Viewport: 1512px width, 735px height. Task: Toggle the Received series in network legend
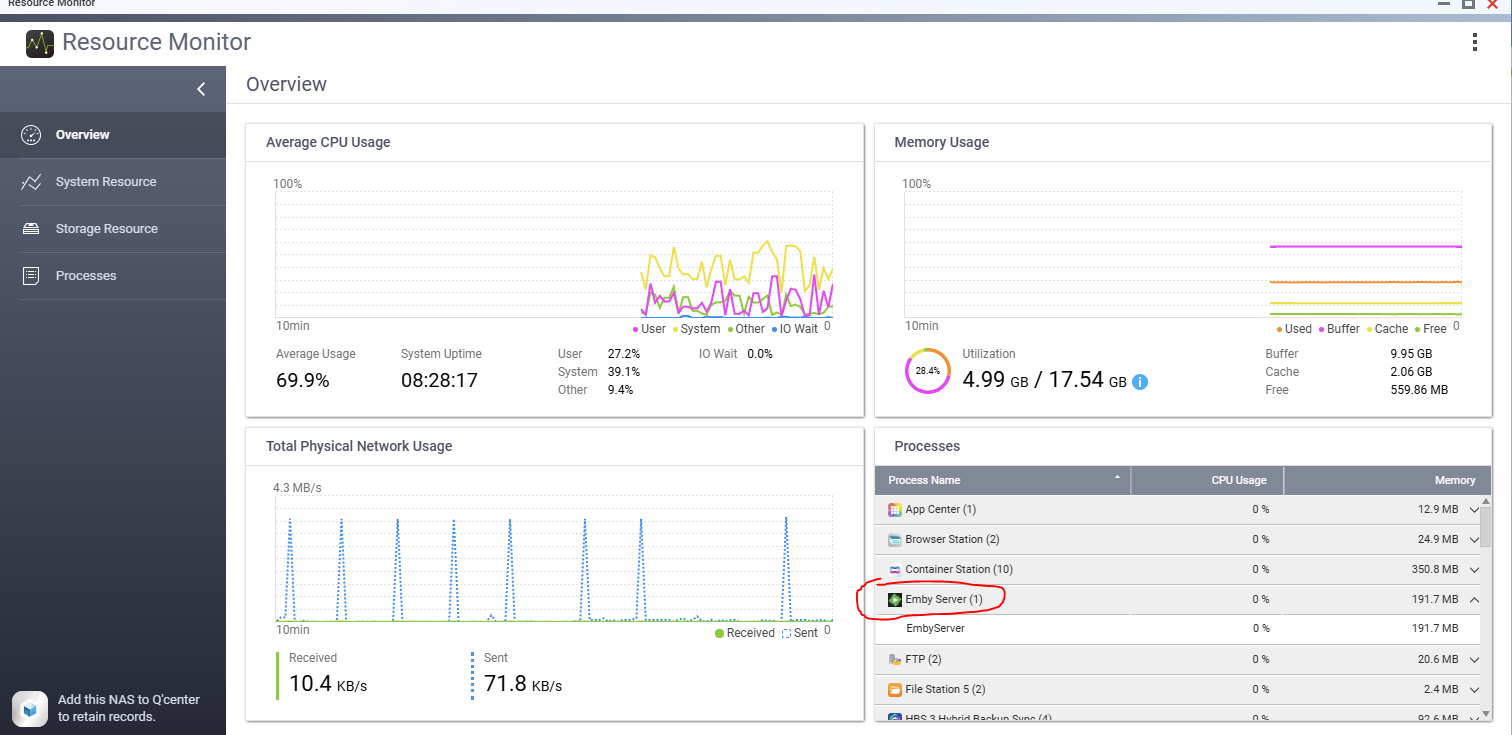coord(745,633)
